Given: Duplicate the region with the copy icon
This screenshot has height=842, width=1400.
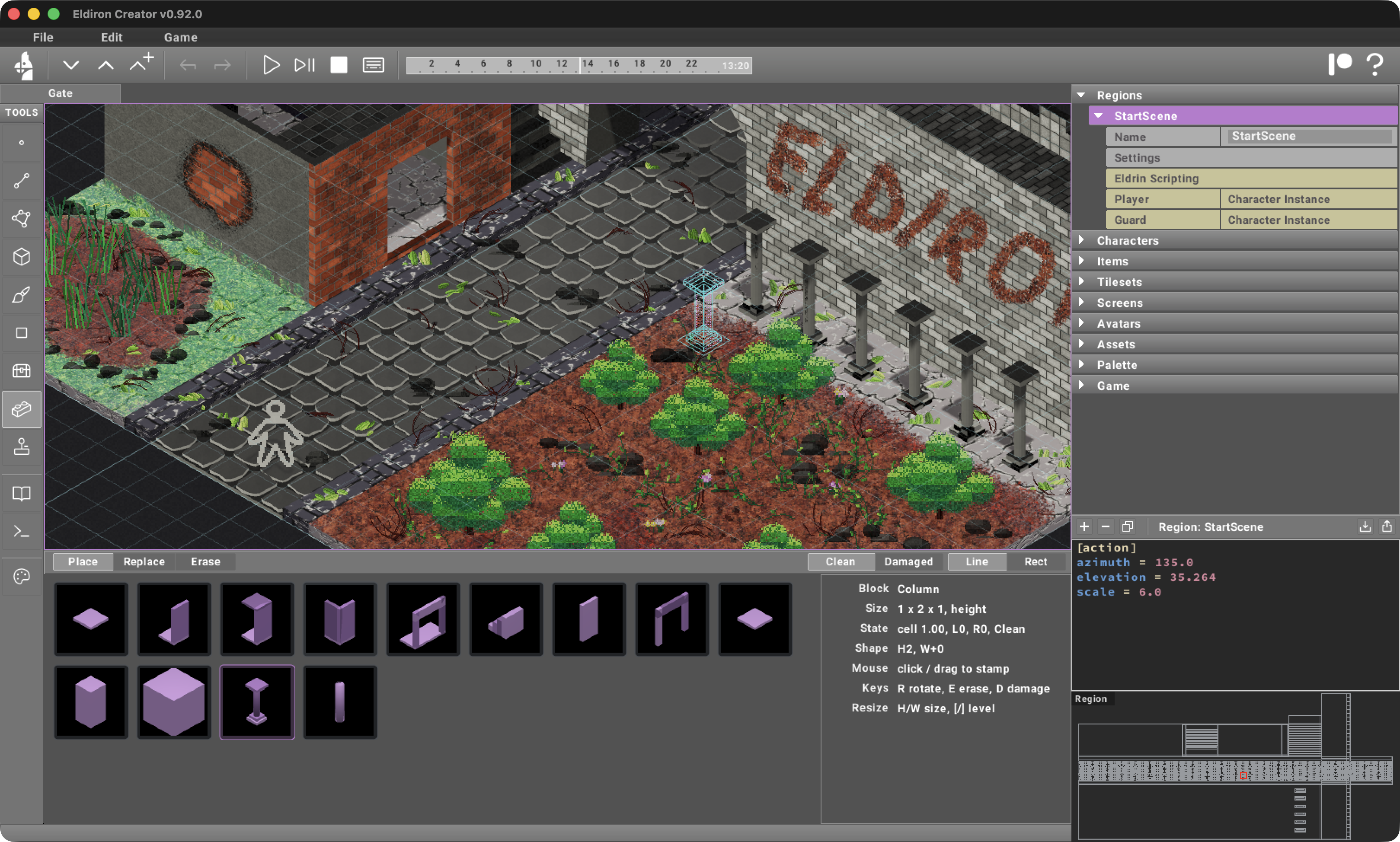Looking at the screenshot, I should pos(1128,526).
